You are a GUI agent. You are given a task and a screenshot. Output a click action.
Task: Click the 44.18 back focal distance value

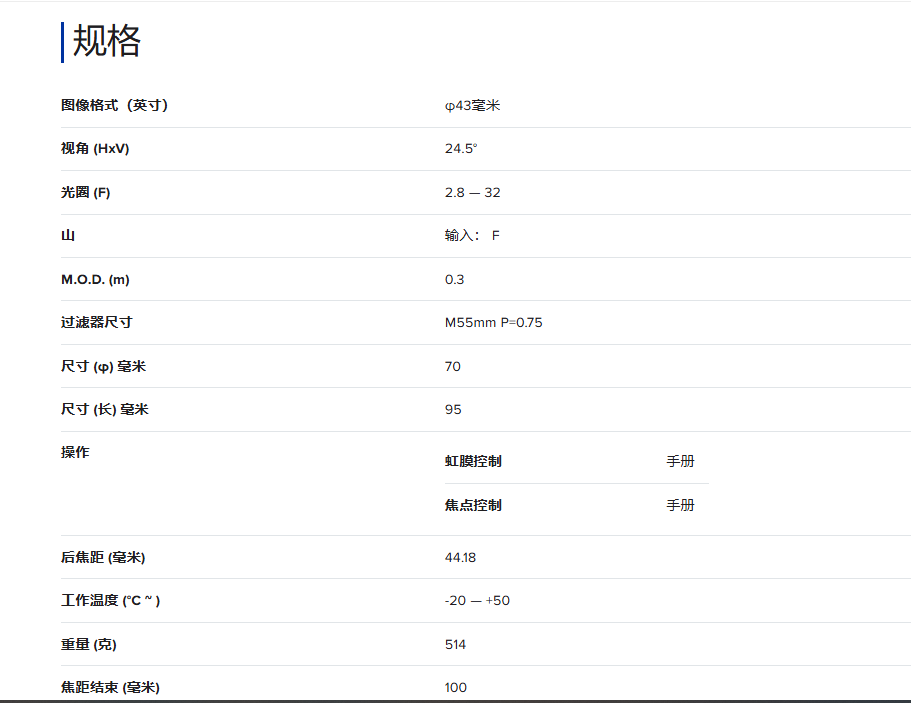pyautogui.click(x=460, y=557)
